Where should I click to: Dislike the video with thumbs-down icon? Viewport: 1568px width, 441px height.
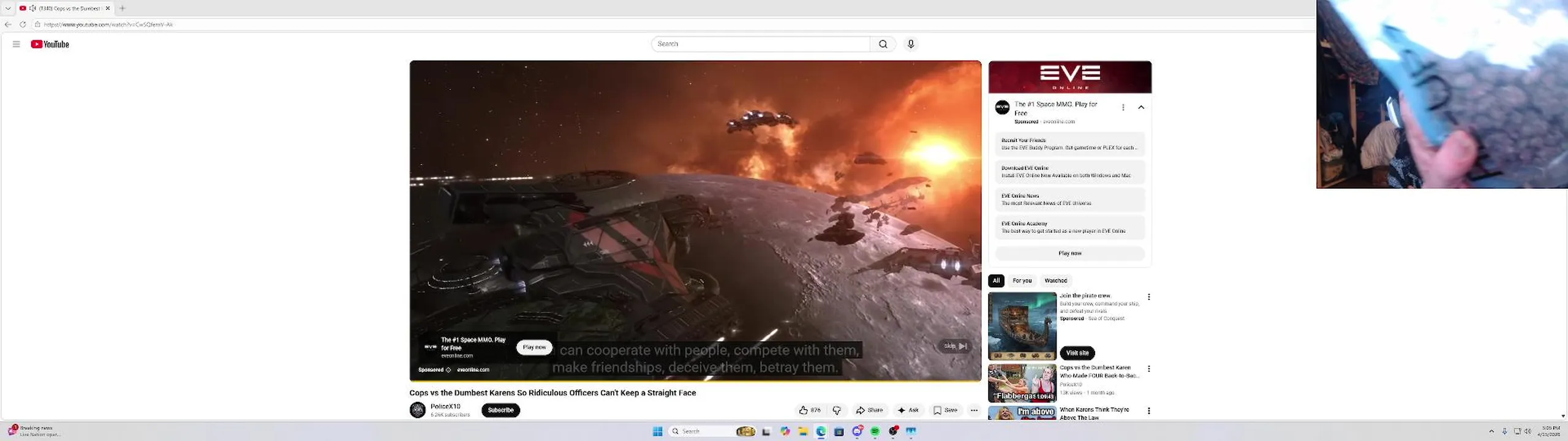pos(837,410)
